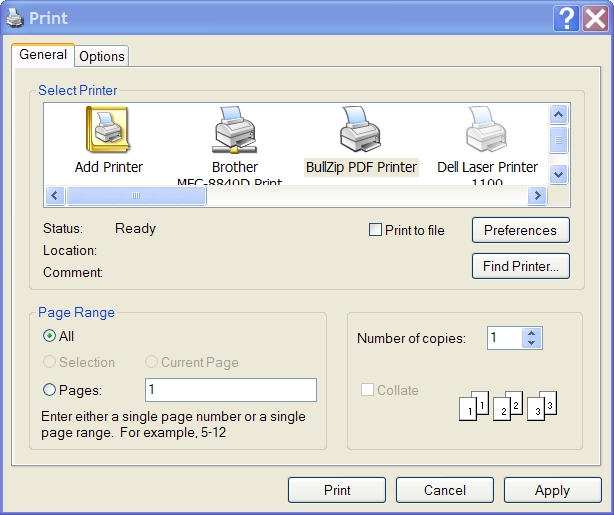The image size is (614, 515).
Task: Click the Find Printer... button
Action: (x=520, y=266)
